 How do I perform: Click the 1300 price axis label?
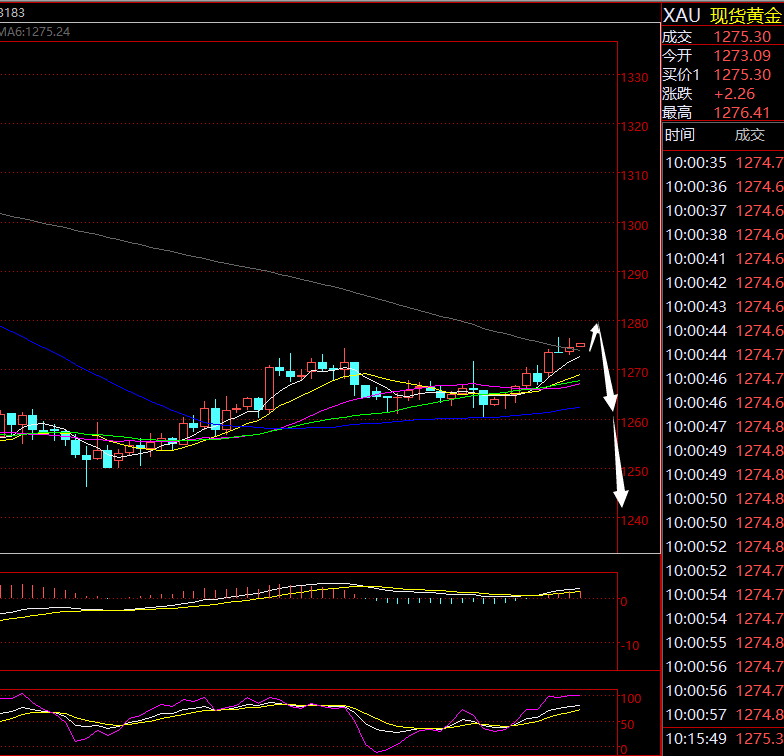pos(634,226)
